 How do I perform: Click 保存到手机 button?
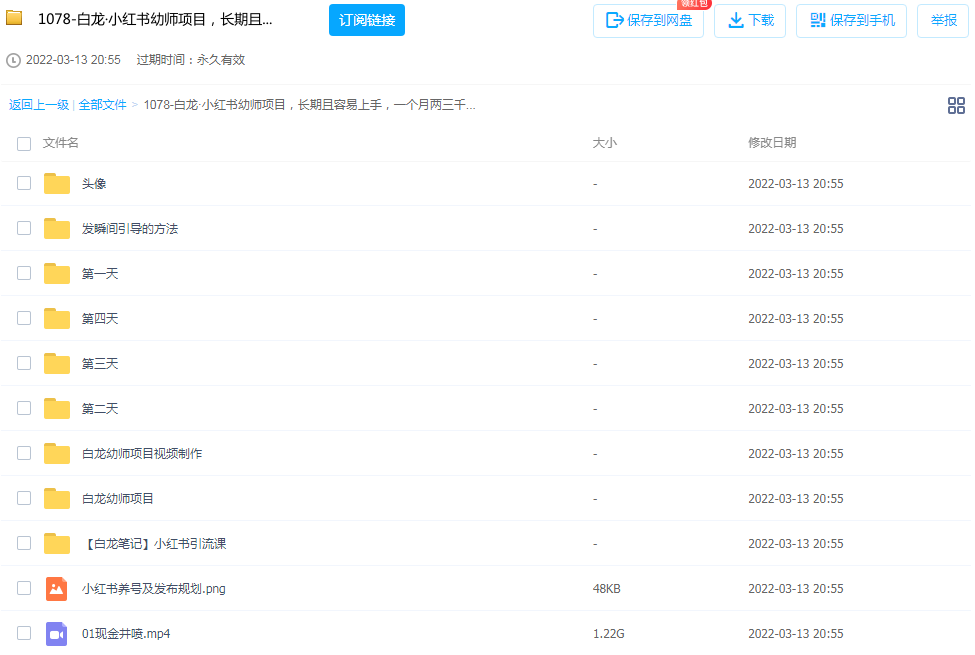click(x=851, y=21)
